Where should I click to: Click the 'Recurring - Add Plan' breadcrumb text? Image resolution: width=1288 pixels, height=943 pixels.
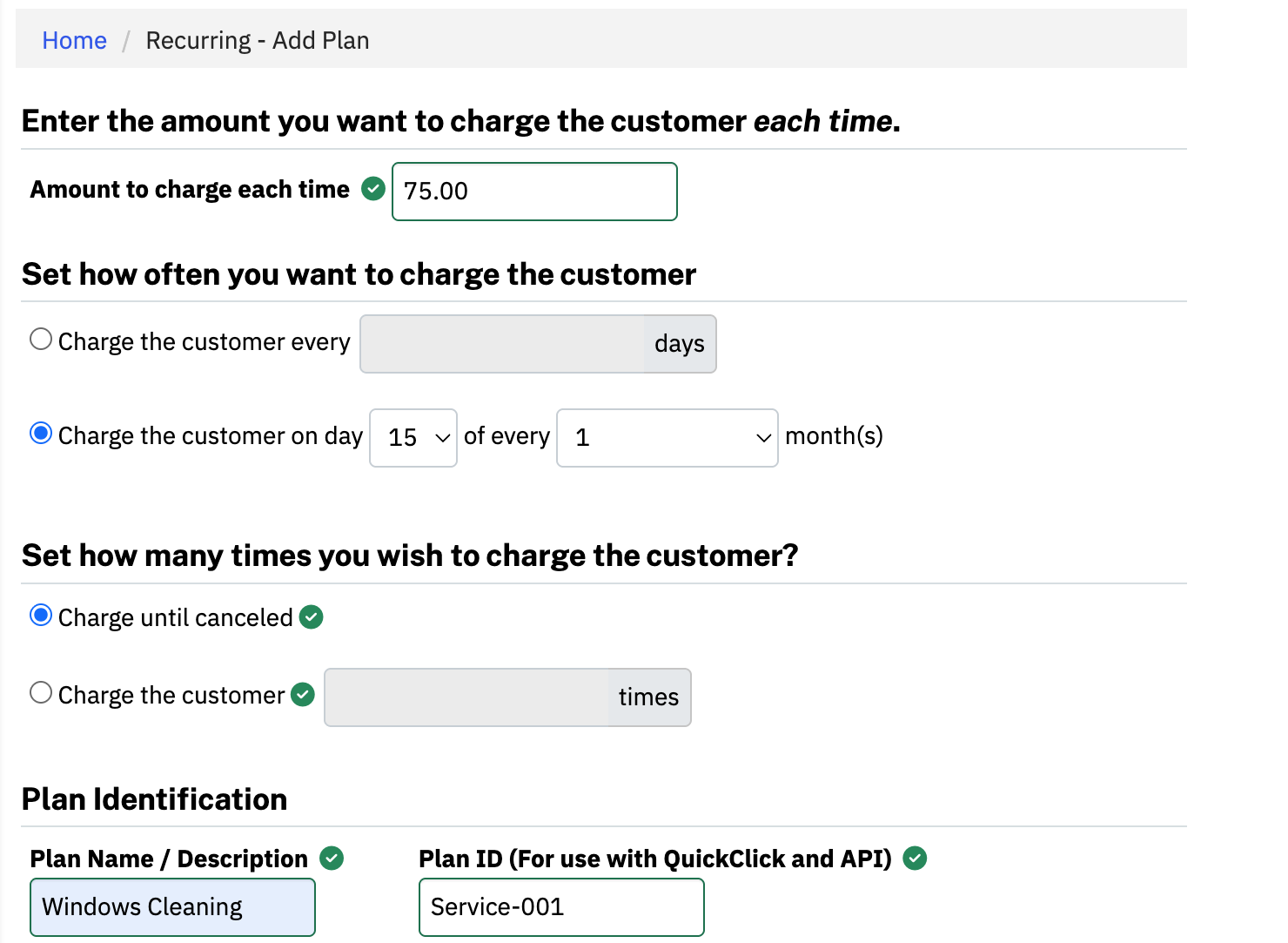tap(258, 41)
